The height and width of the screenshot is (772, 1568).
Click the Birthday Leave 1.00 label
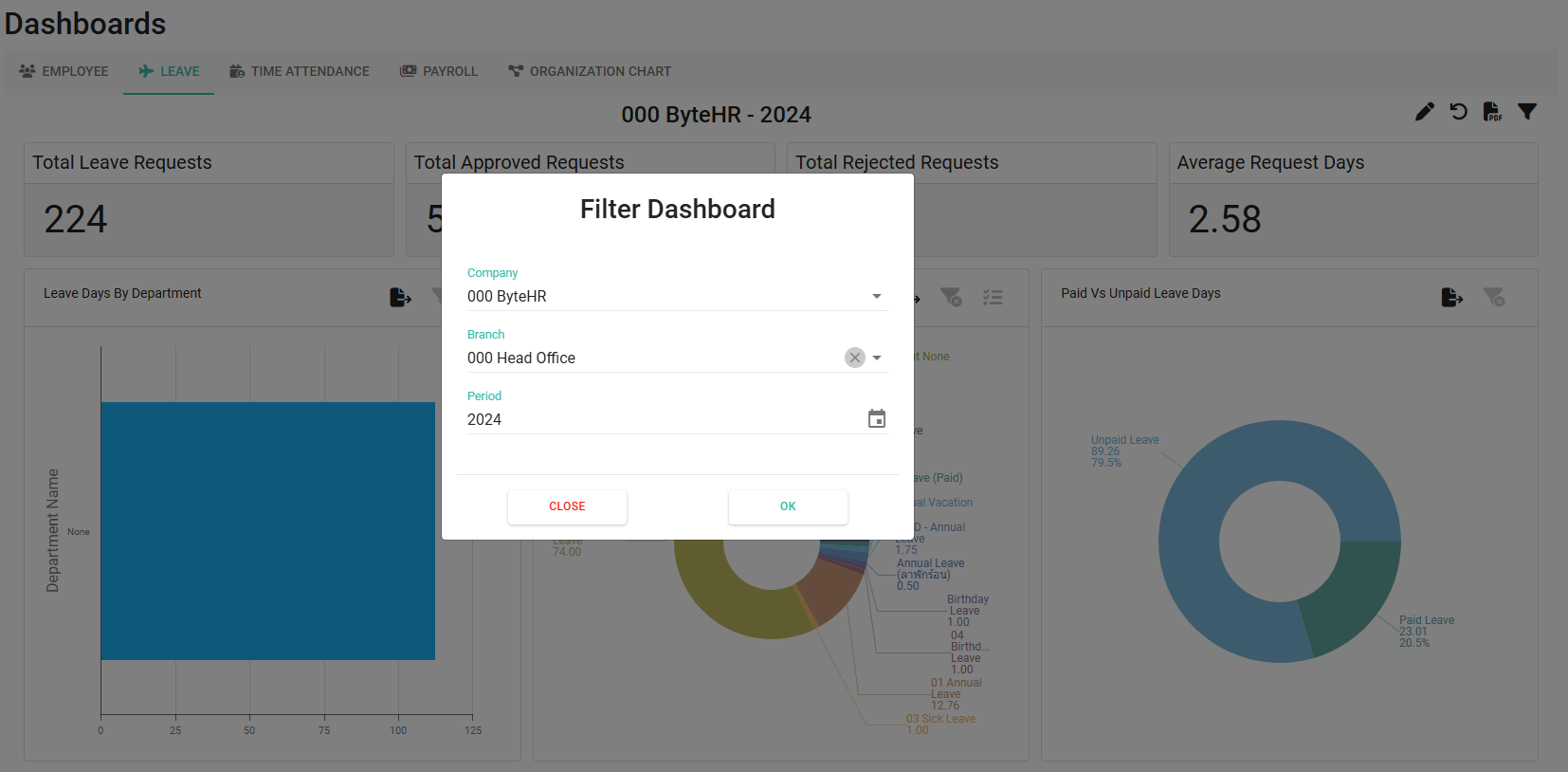[967, 611]
